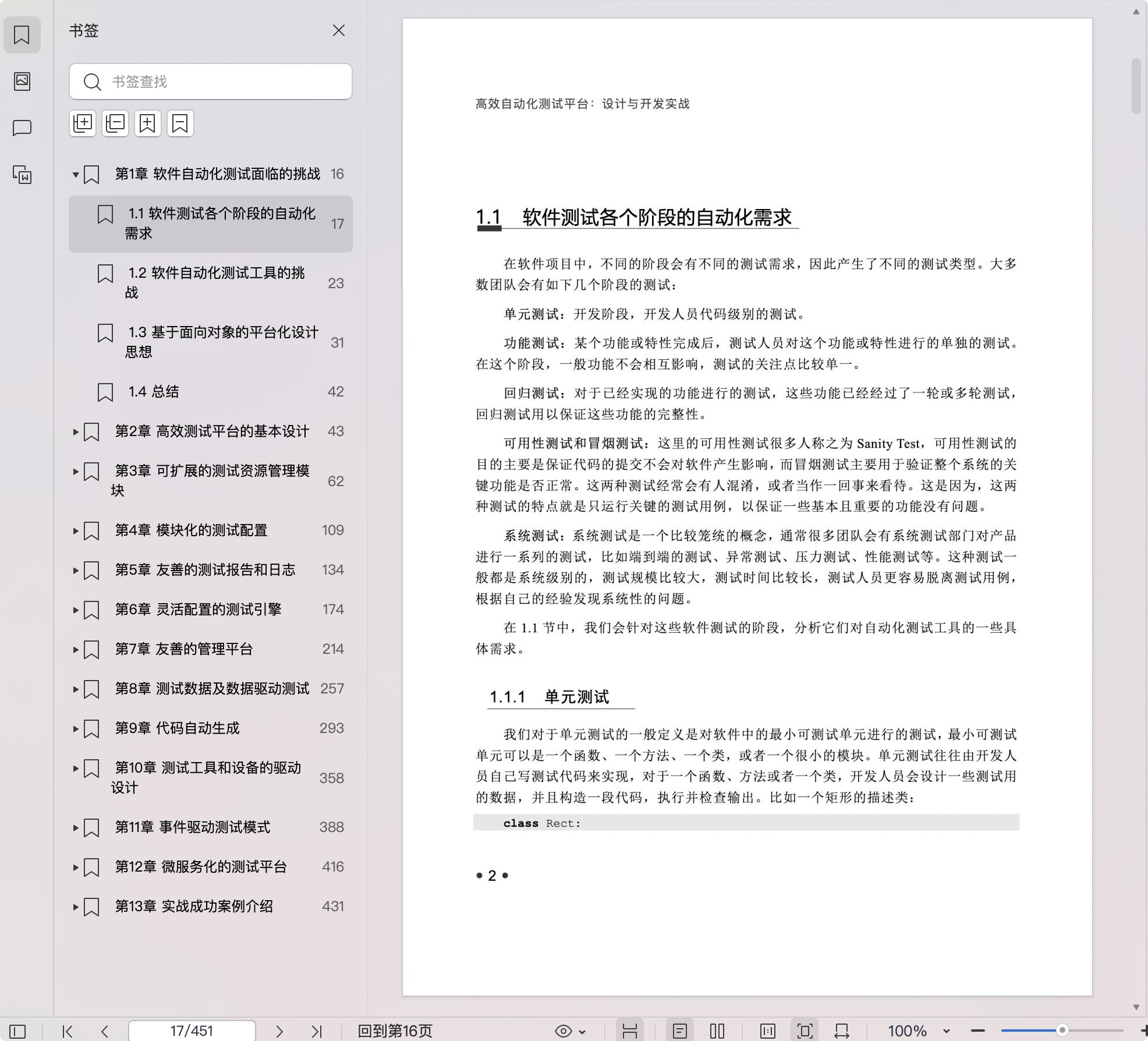Expand 第13章 实战成功案例介绍
1148x1041 pixels.
tap(76, 907)
